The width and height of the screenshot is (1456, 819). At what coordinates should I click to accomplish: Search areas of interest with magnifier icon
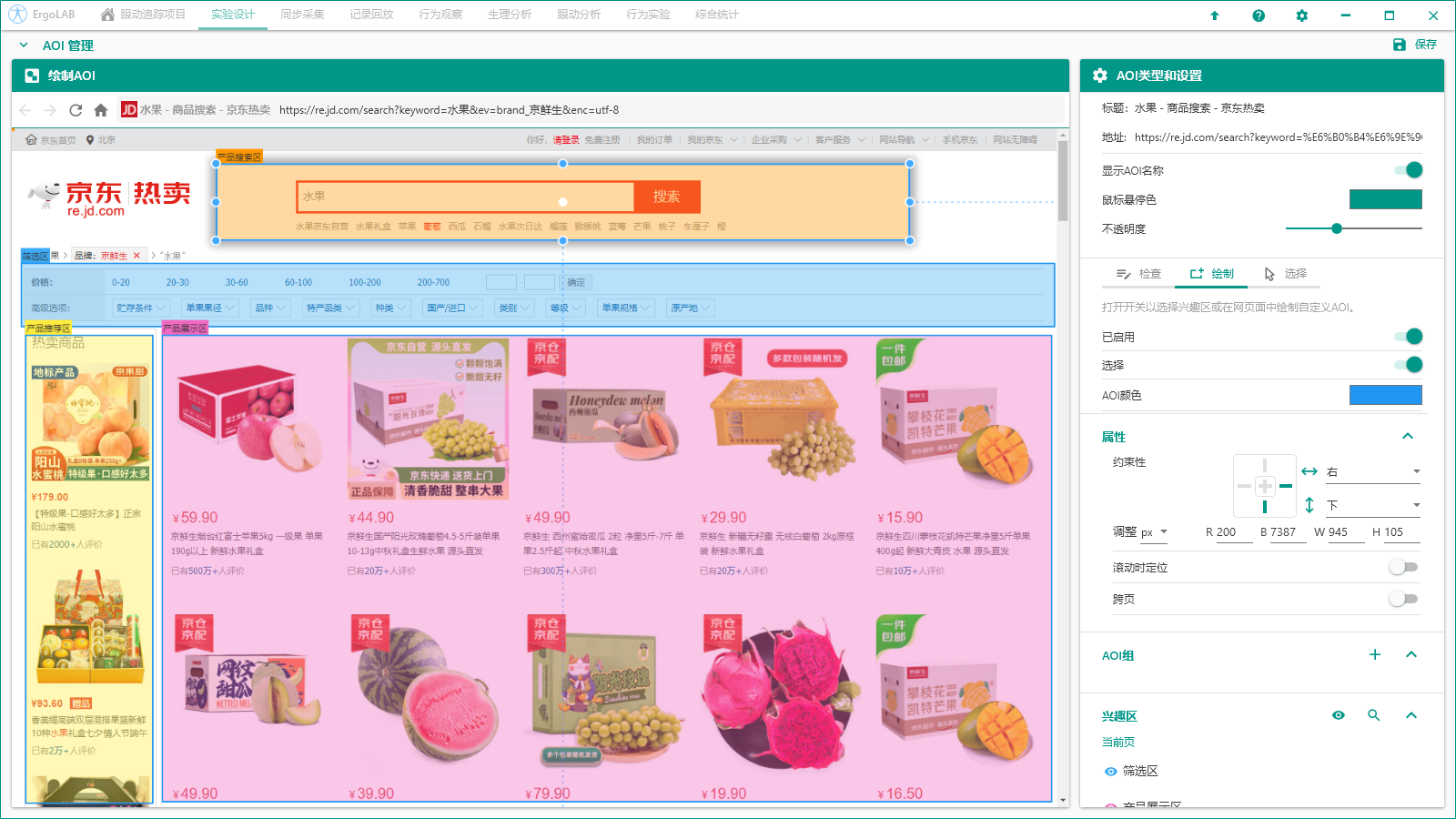pyautogui.click(x=1374, y=715)
